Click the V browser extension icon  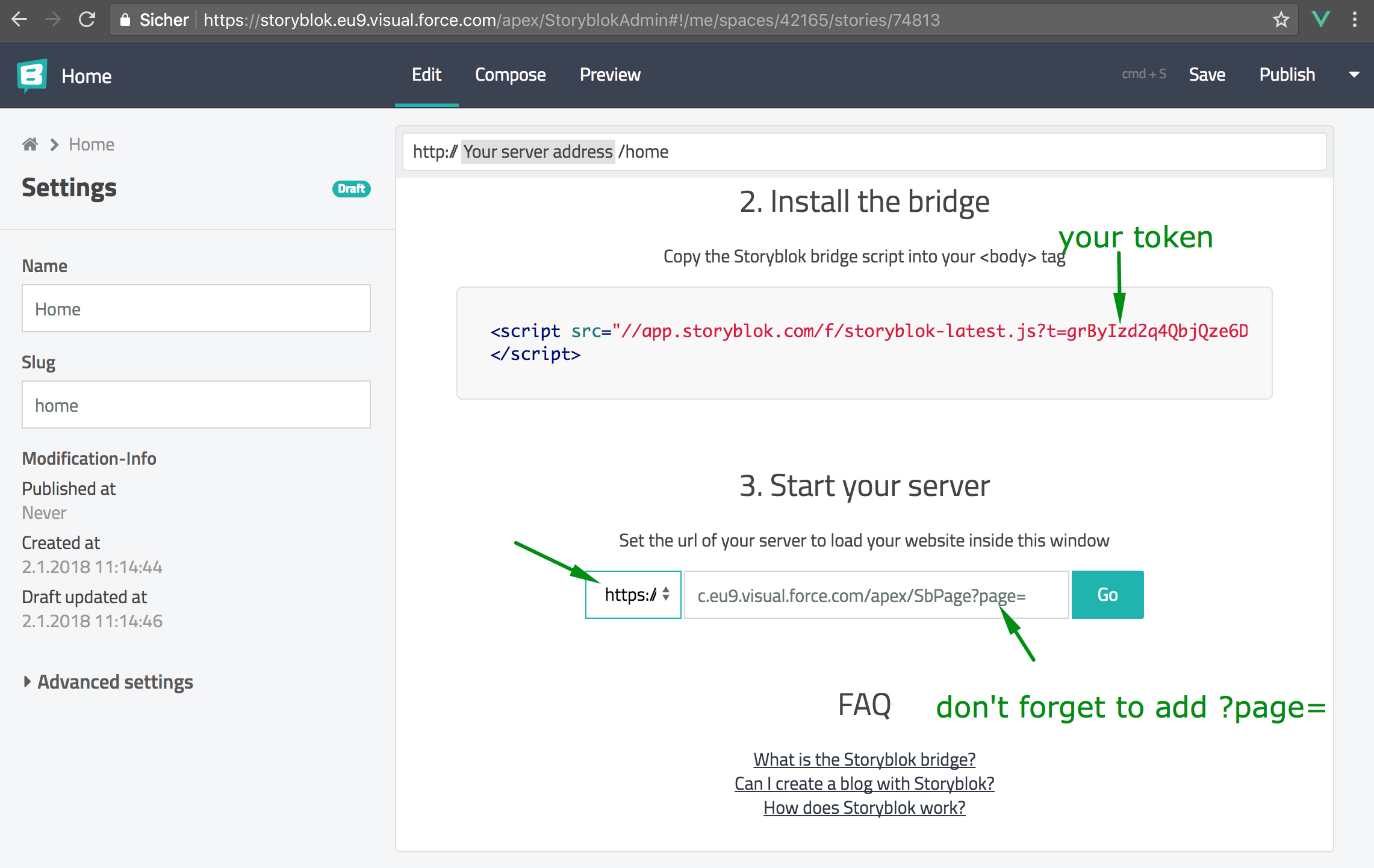(1320, 19)
